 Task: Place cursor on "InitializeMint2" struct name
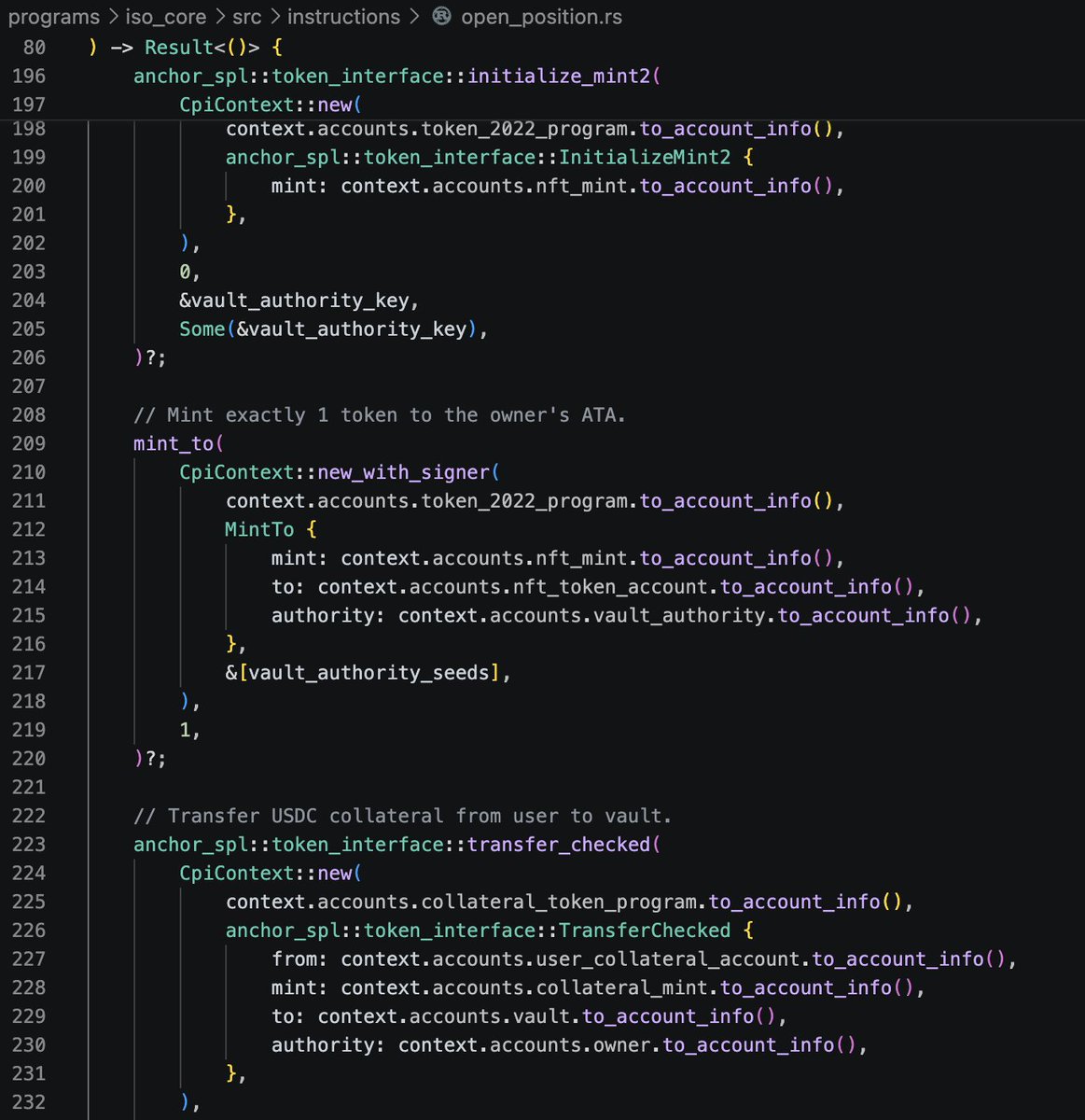(x=645, y=157)
